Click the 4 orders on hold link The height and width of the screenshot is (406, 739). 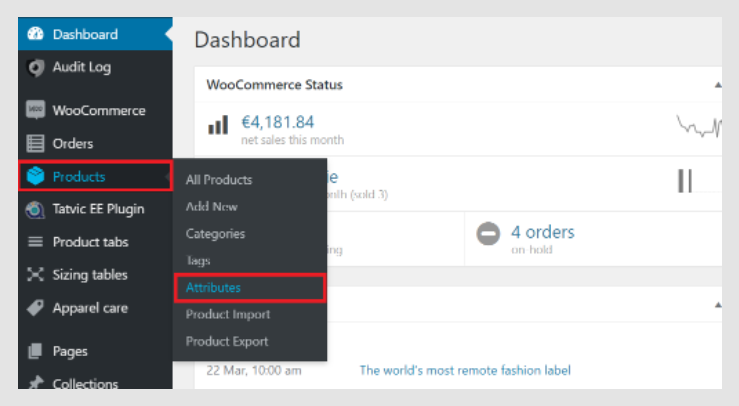coord(542,232)
